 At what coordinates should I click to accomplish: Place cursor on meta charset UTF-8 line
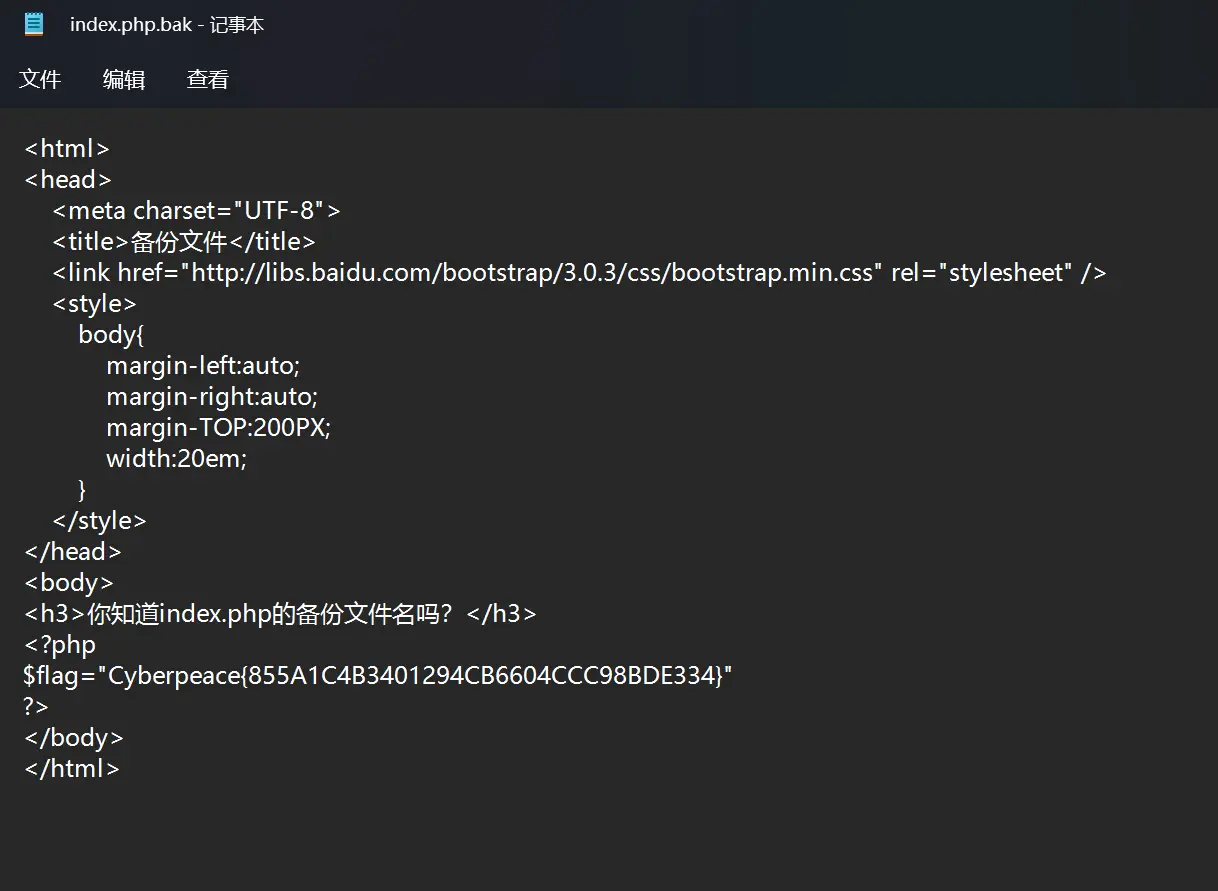(197, 210)
